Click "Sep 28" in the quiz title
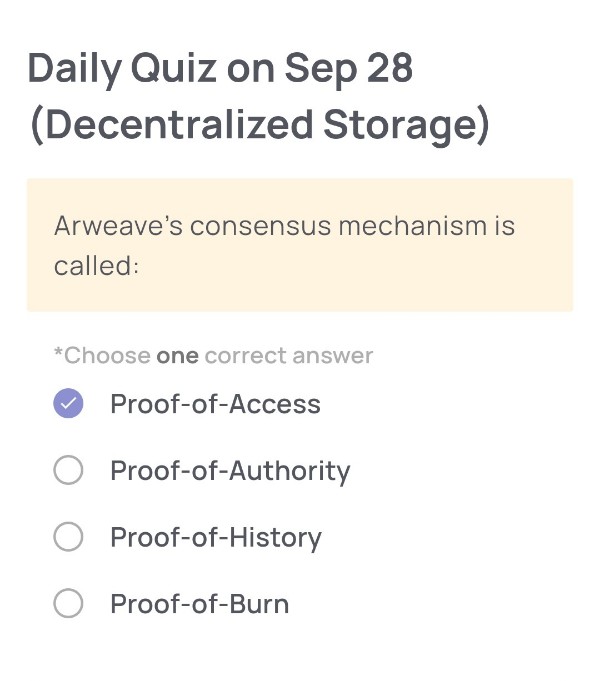Viewport: 600px width, 681px height. pos(348,68)
